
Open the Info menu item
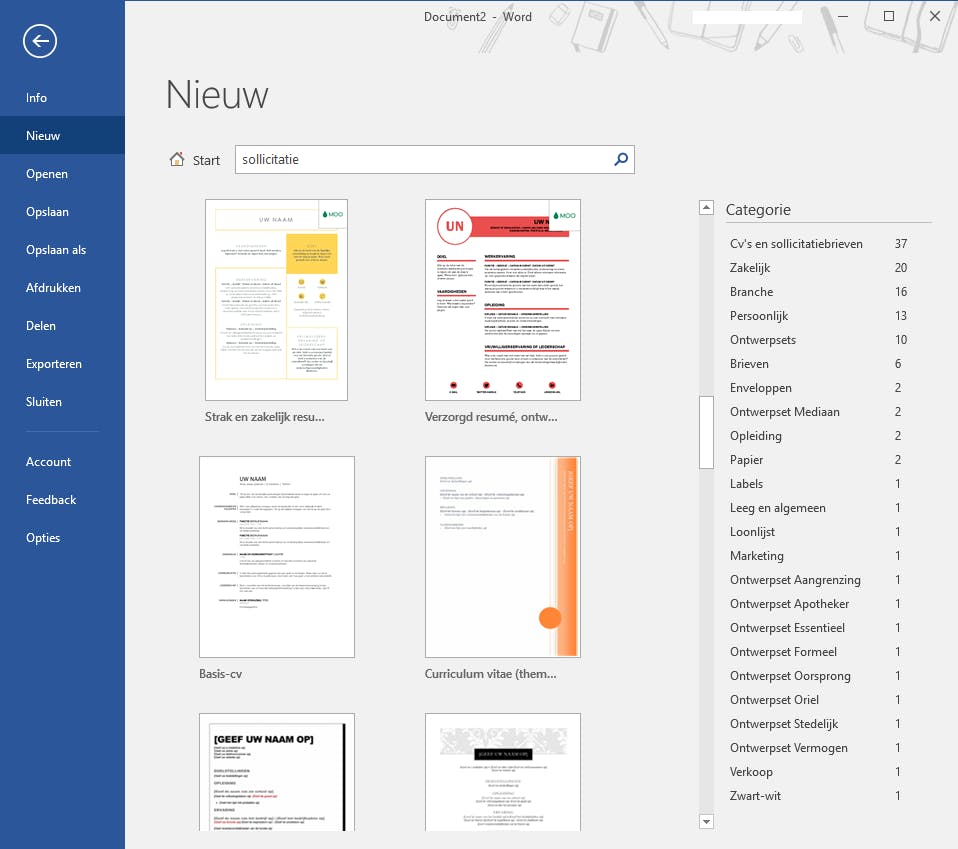pyautogui.click(x=62, y=98)
